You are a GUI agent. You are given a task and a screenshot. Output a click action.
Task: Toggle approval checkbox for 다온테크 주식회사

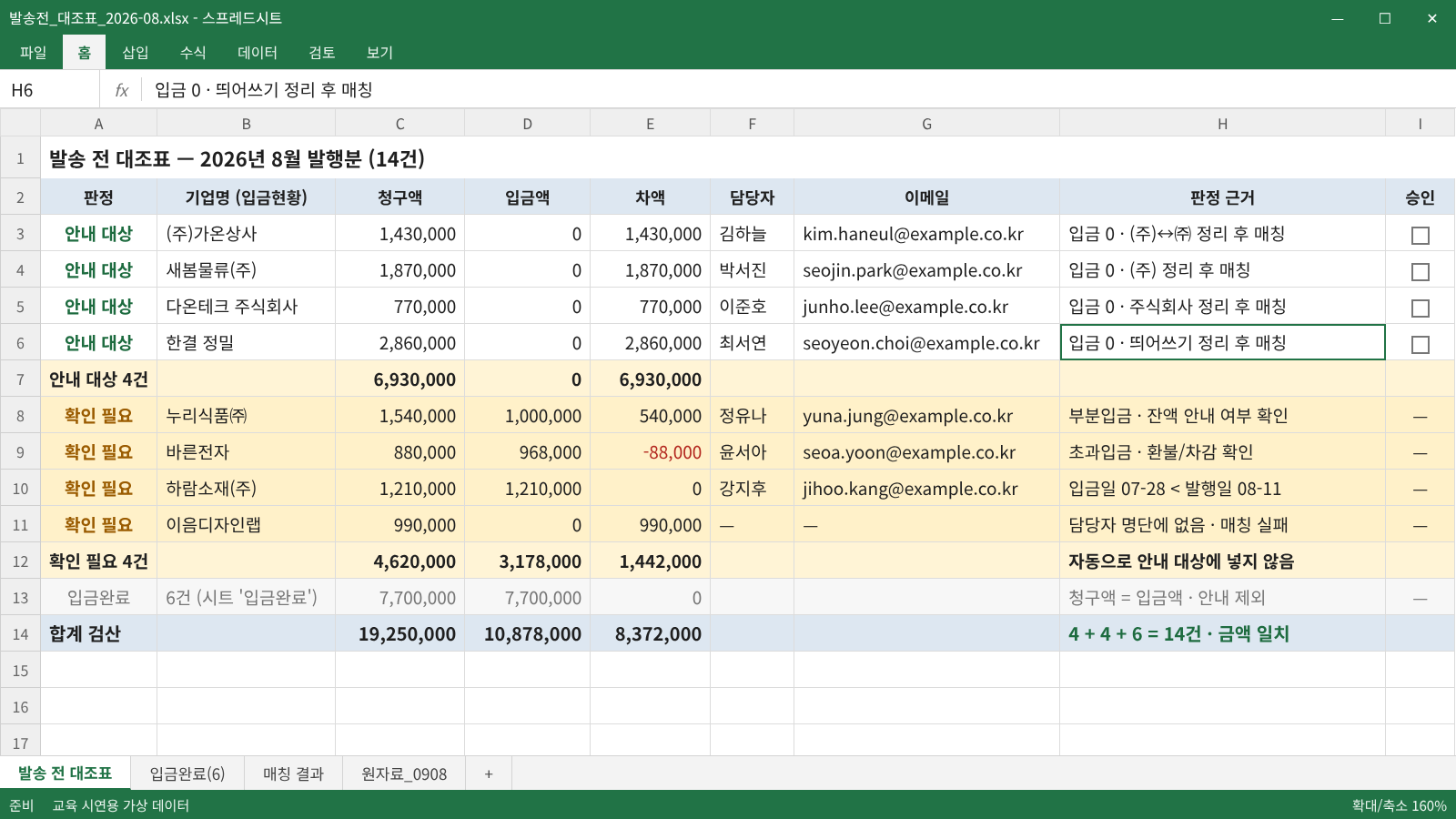1420,308
